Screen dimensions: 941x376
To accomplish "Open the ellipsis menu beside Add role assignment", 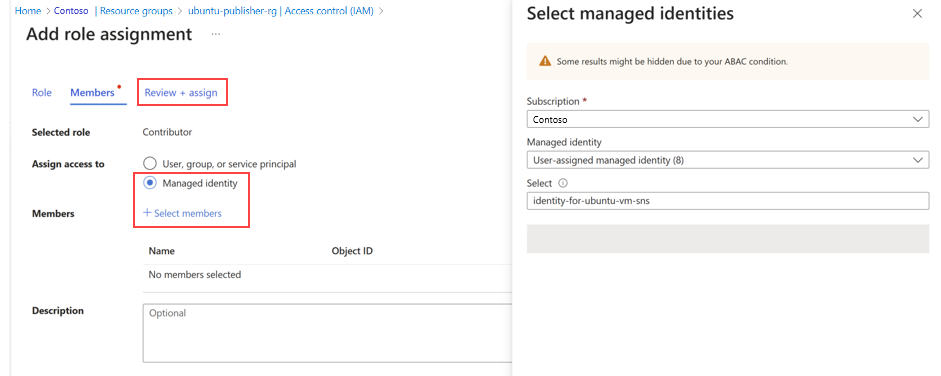I will pyautogui.click(x=216, y=35).
